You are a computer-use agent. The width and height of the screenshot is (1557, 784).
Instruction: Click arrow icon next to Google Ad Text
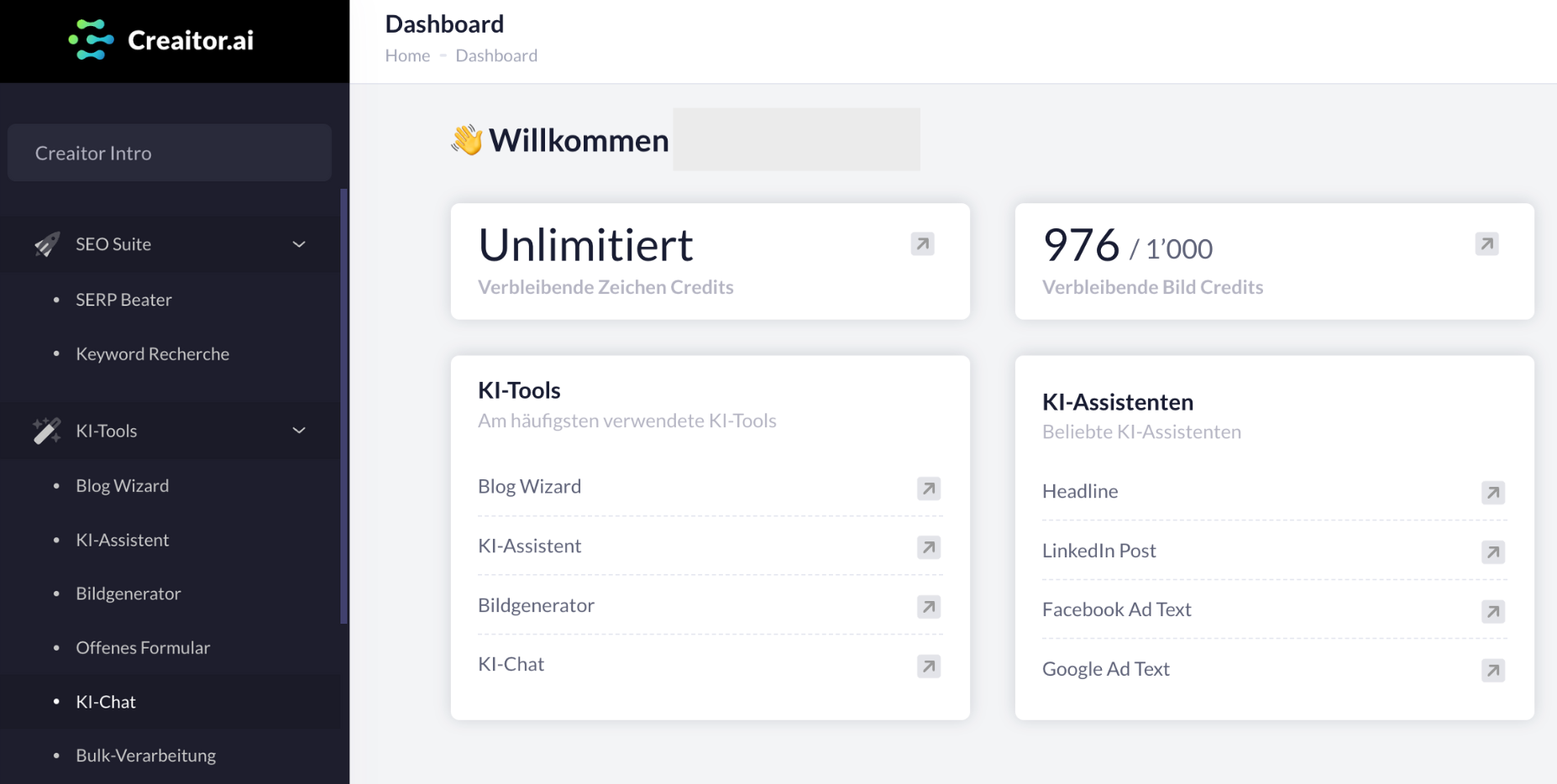(1492, 671)
